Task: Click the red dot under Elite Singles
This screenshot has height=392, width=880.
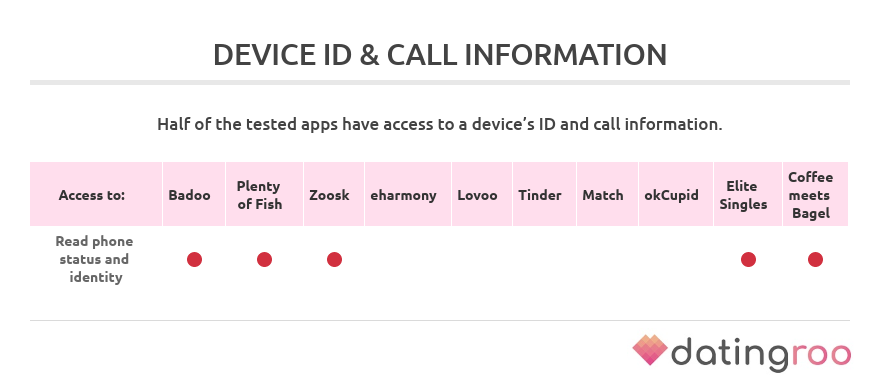Action: (748, 259)
